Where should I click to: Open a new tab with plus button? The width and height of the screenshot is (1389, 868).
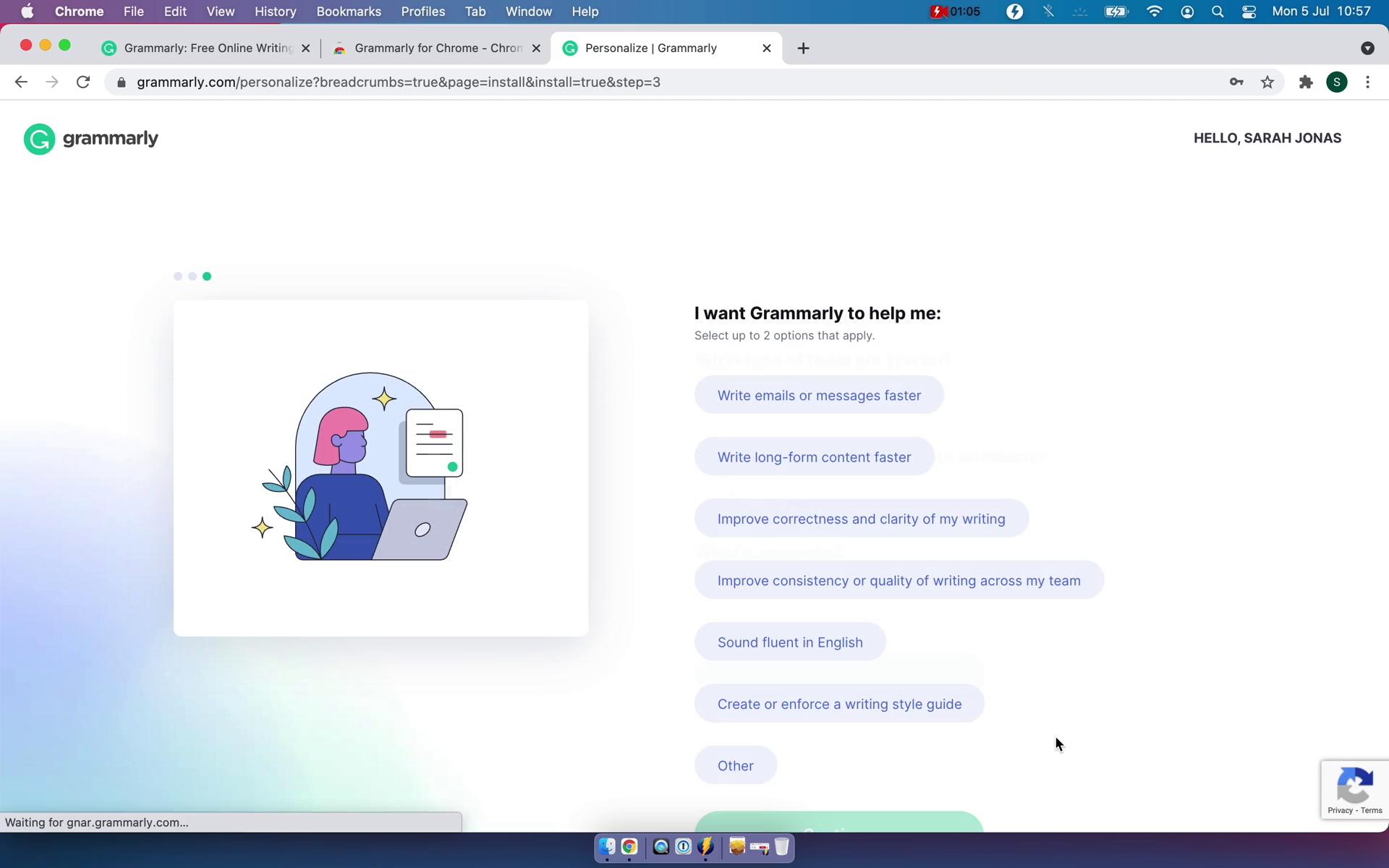[x=803, y=48]
